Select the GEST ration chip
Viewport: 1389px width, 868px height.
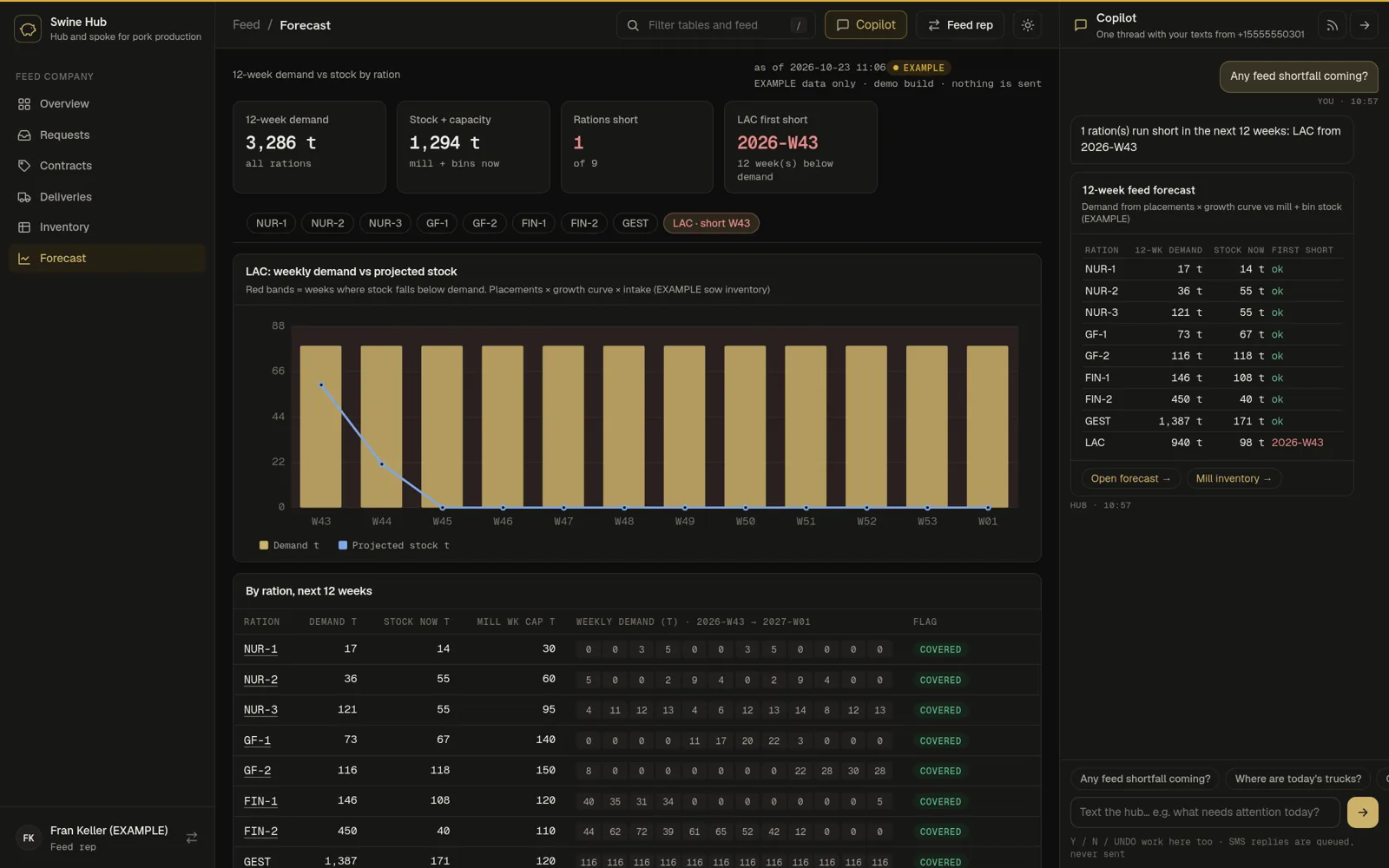tap(635, 223)
